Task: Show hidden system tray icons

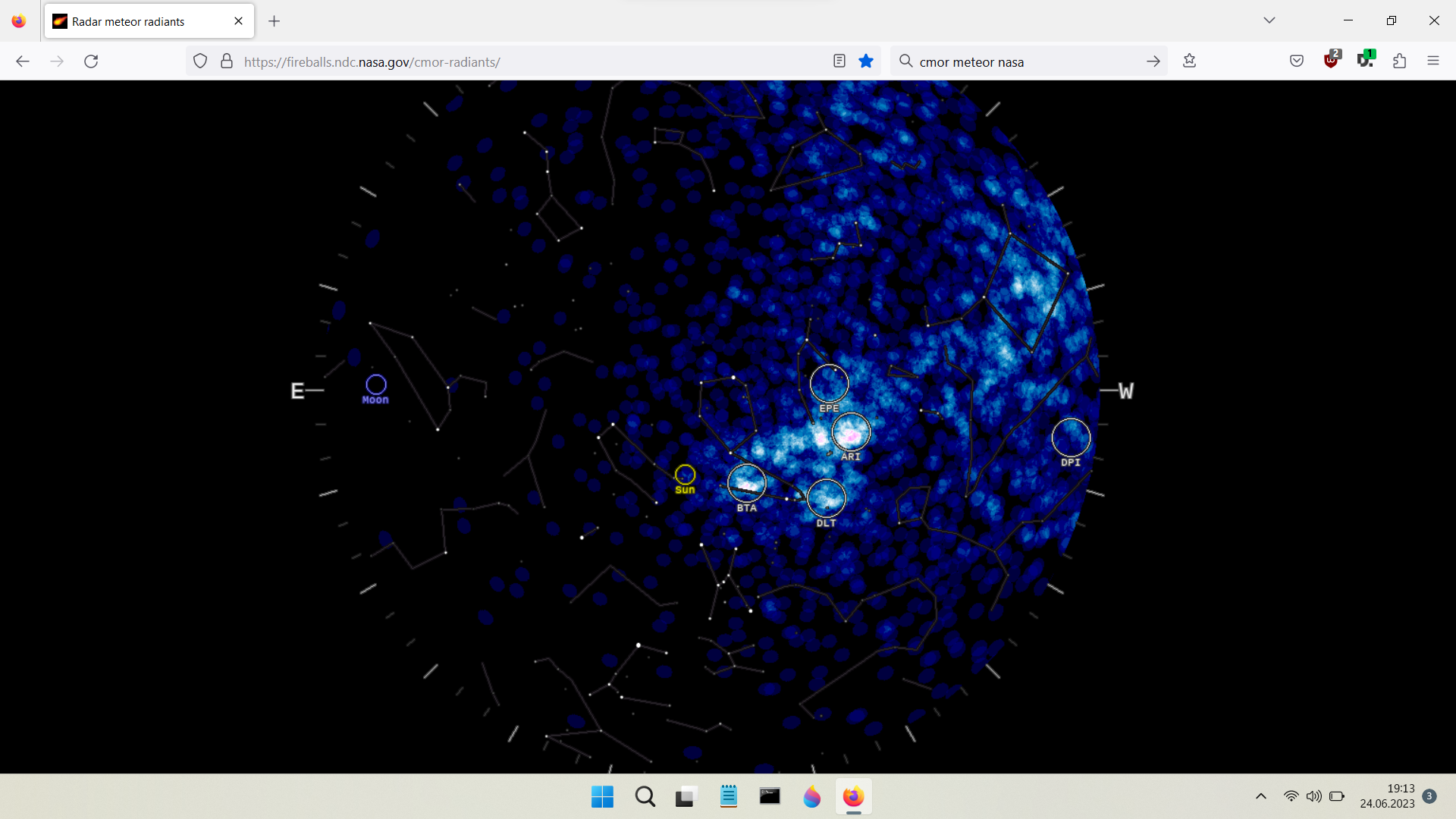Action: tap(1260, 796)
